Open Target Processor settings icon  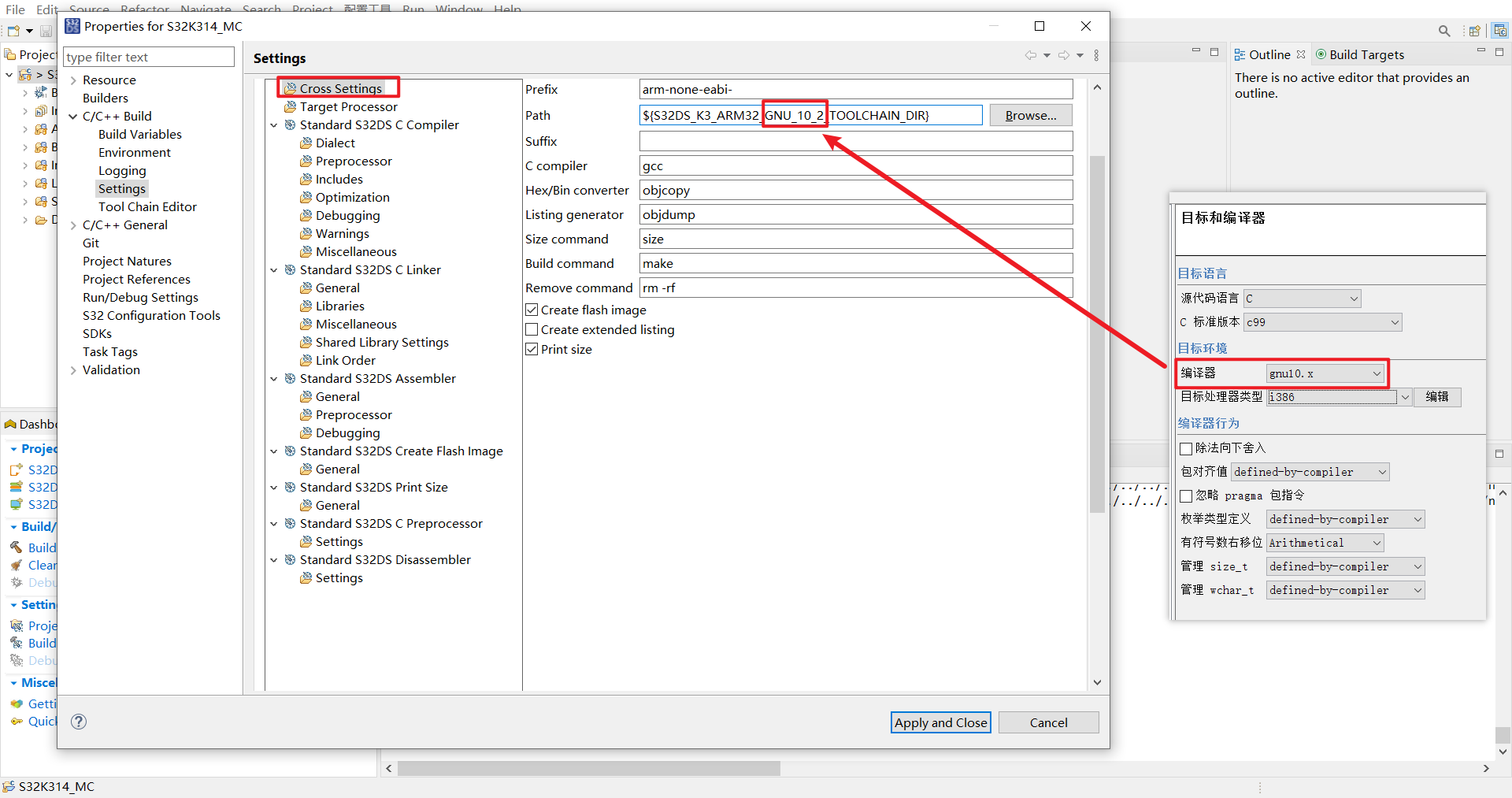click(x=291, y=106)
